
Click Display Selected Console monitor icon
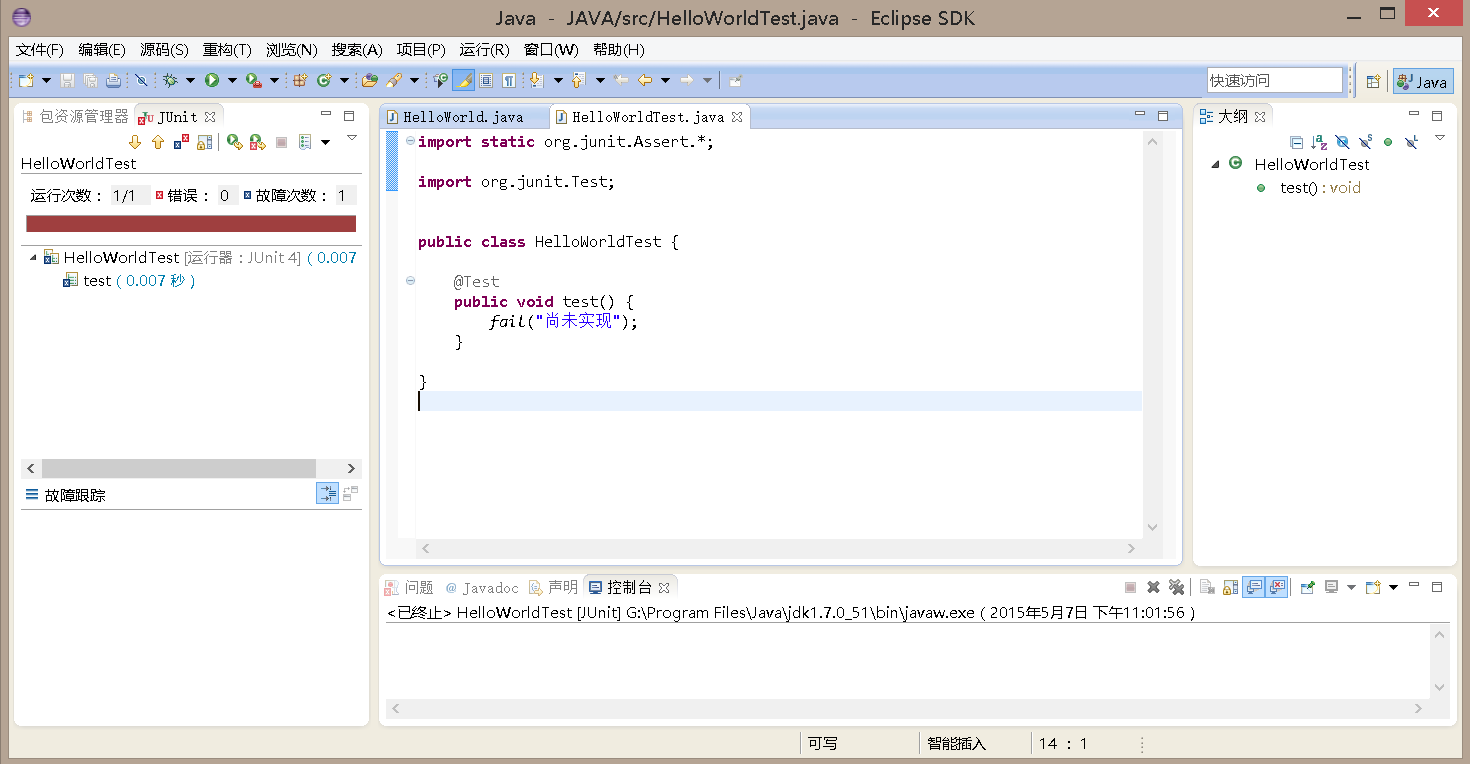point(1331,587)
